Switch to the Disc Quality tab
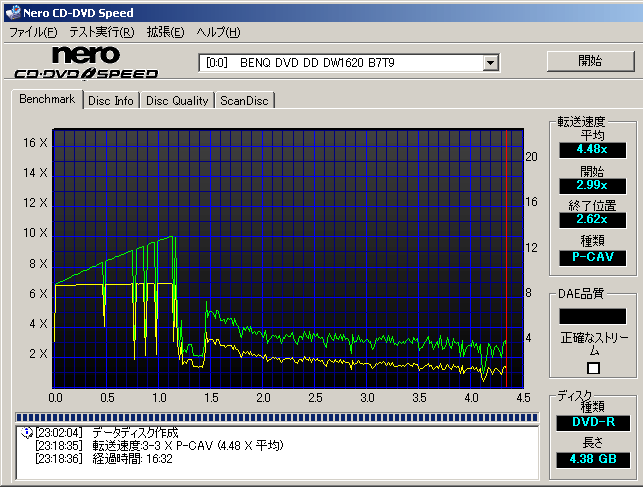The height and width of the screenshot is (487, 643). click(177, 101)
